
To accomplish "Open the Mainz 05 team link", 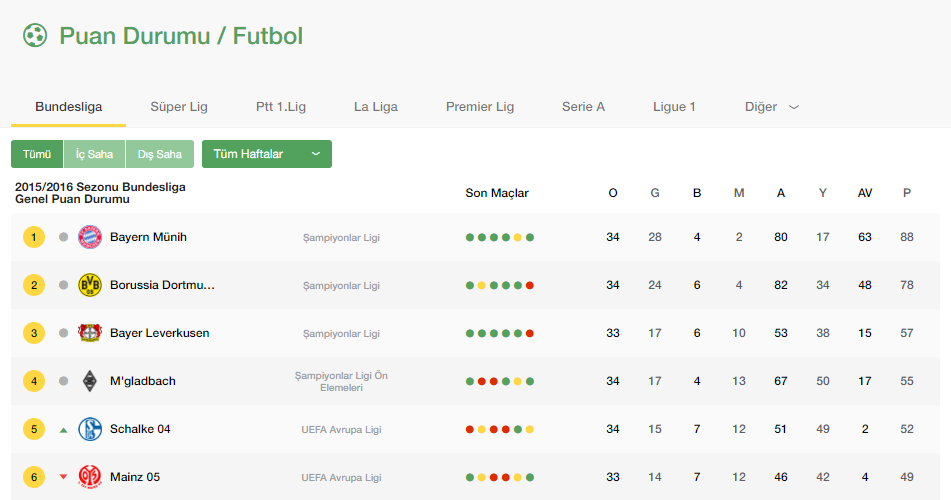I will (135, 477).
